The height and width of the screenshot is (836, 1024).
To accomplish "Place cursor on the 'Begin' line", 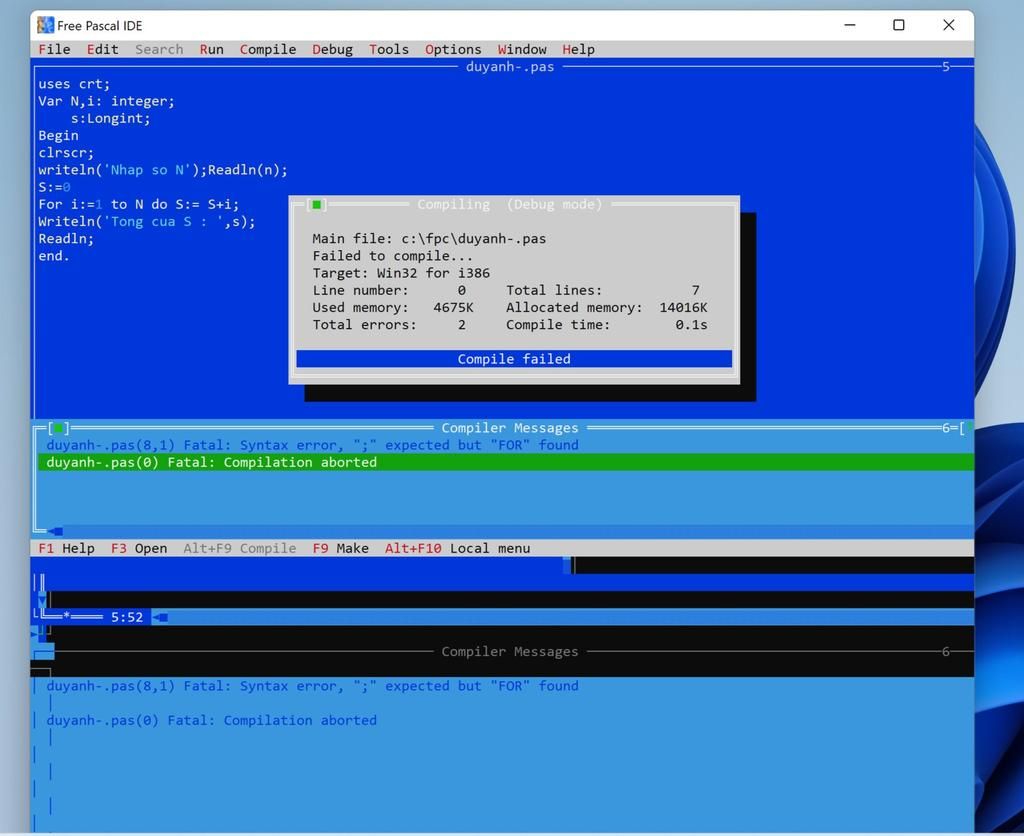I will click(58, 136).
